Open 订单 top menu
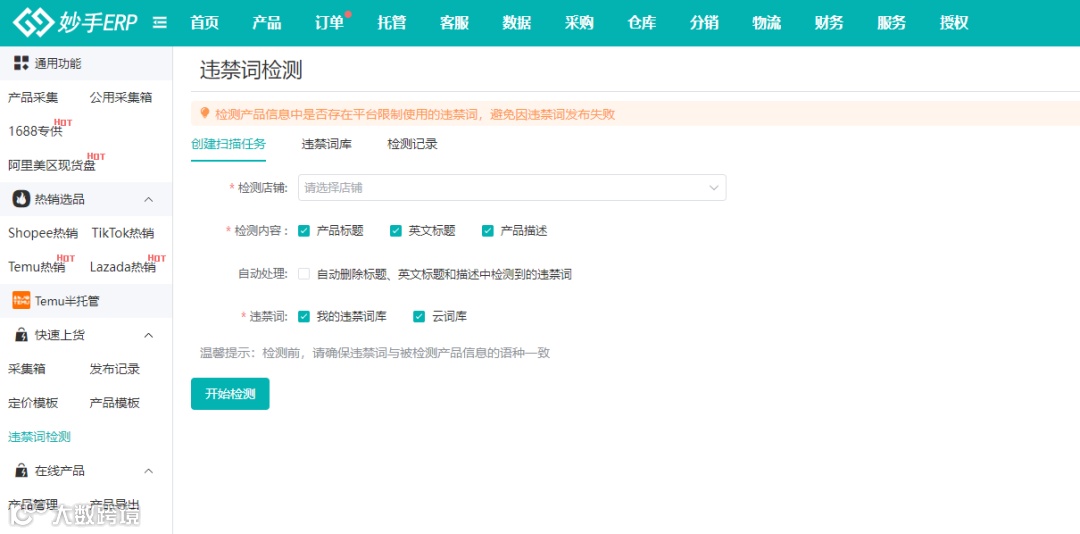The height and width of the screenshot is (534, 1080). (x=329, y=23)
